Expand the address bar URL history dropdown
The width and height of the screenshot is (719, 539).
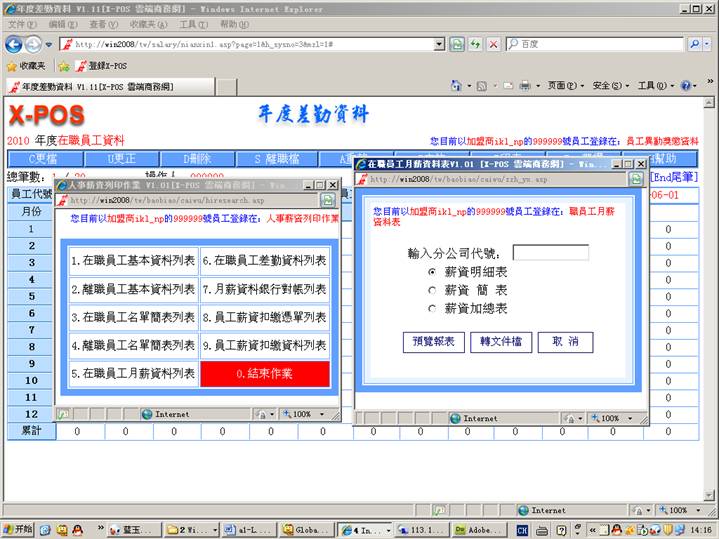tap(438, 44)
